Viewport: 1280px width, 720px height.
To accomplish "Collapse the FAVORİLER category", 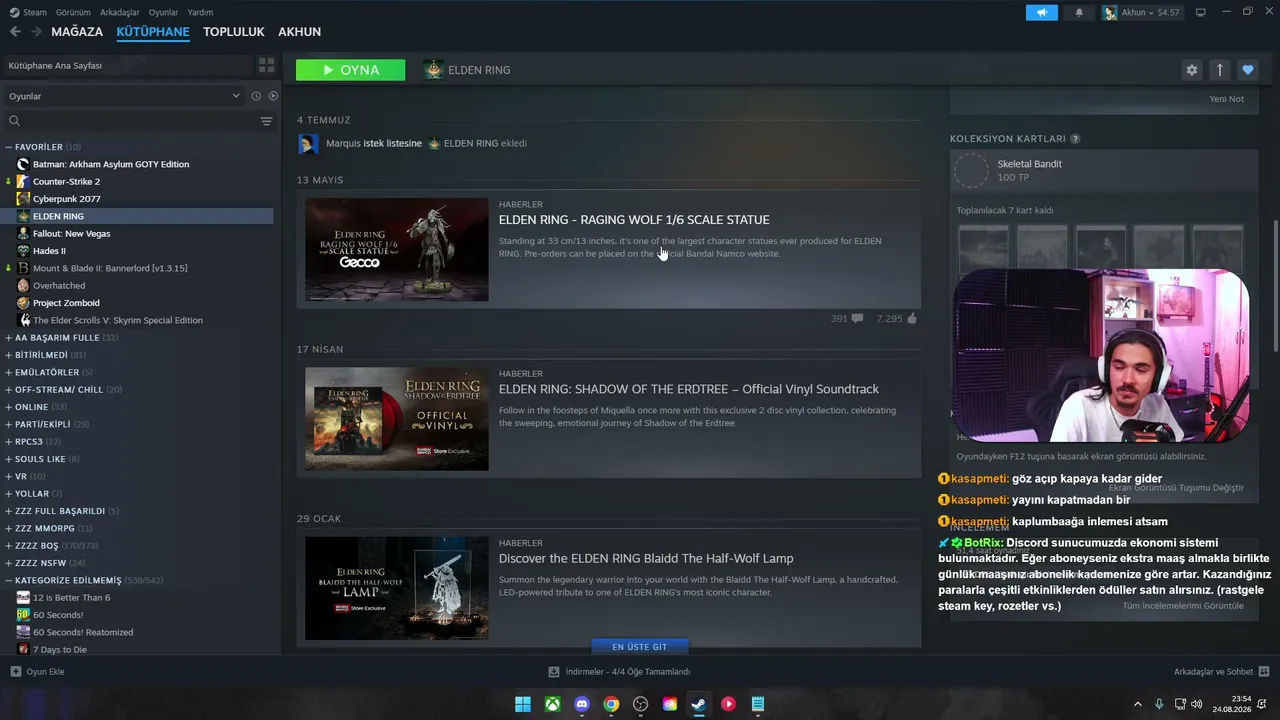I will 9,147.
